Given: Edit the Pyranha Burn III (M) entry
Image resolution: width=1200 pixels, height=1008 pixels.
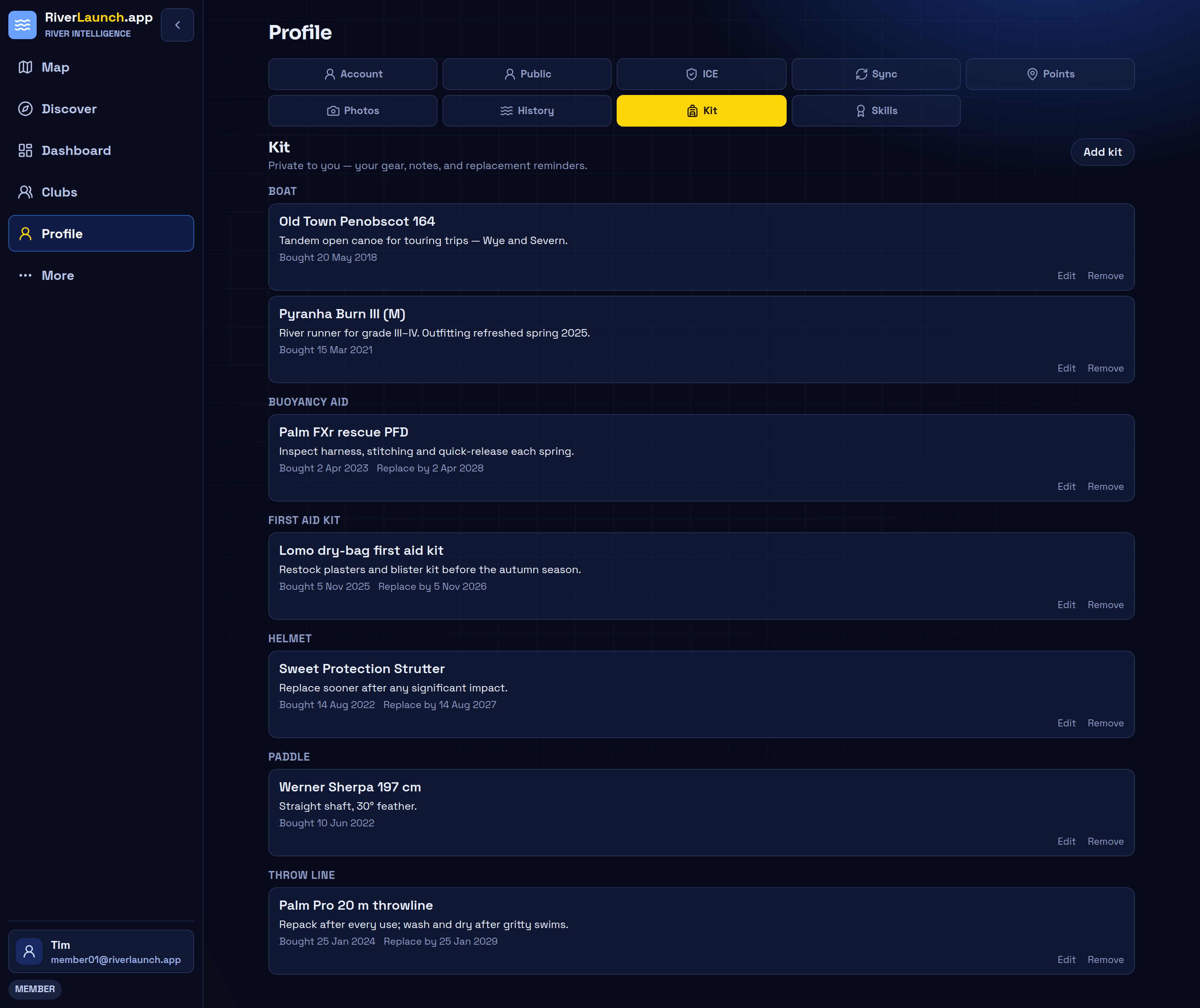Looking at the screenshot, I should click(1066, 369).
